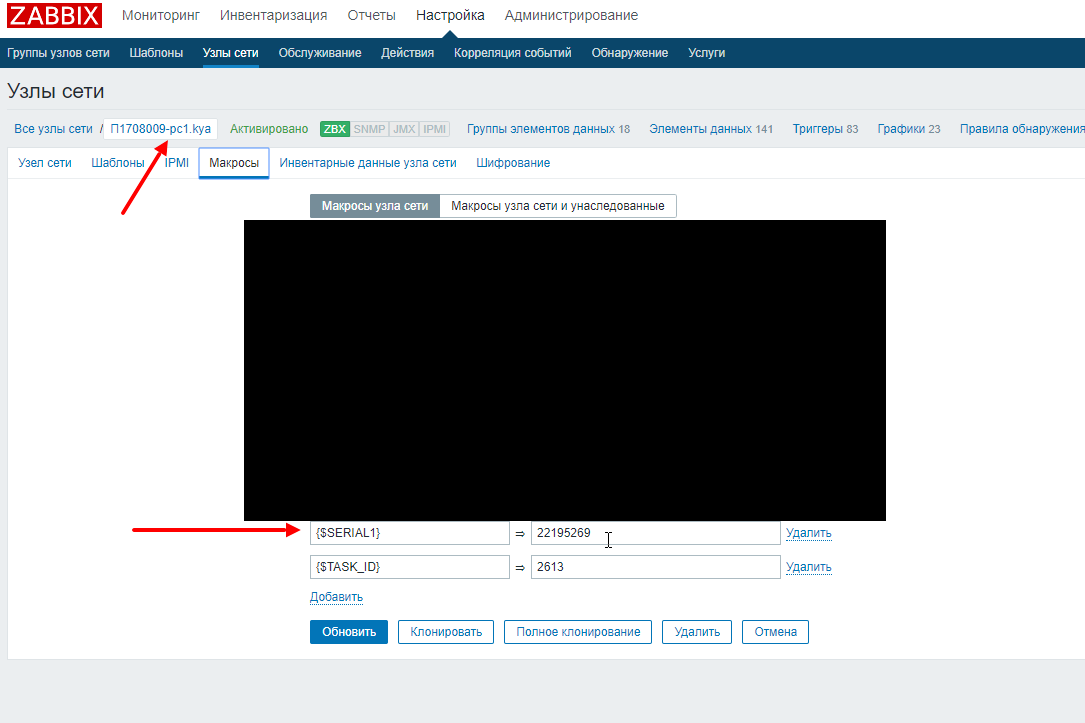Click the 22195269 macro value field
The height and width of the screenshot is (723, 1085).
tap(655, 533)
